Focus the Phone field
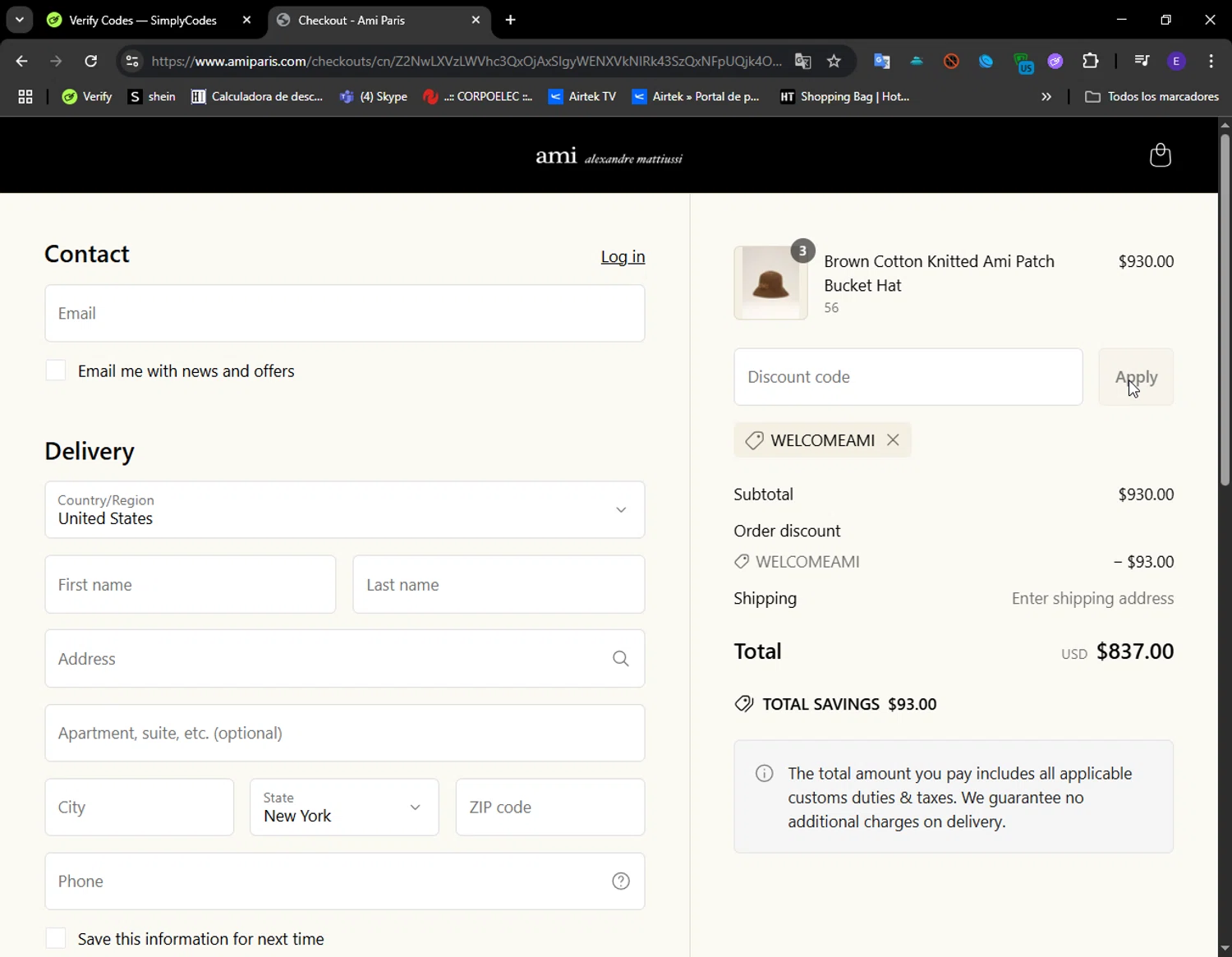 pos(345,881)
